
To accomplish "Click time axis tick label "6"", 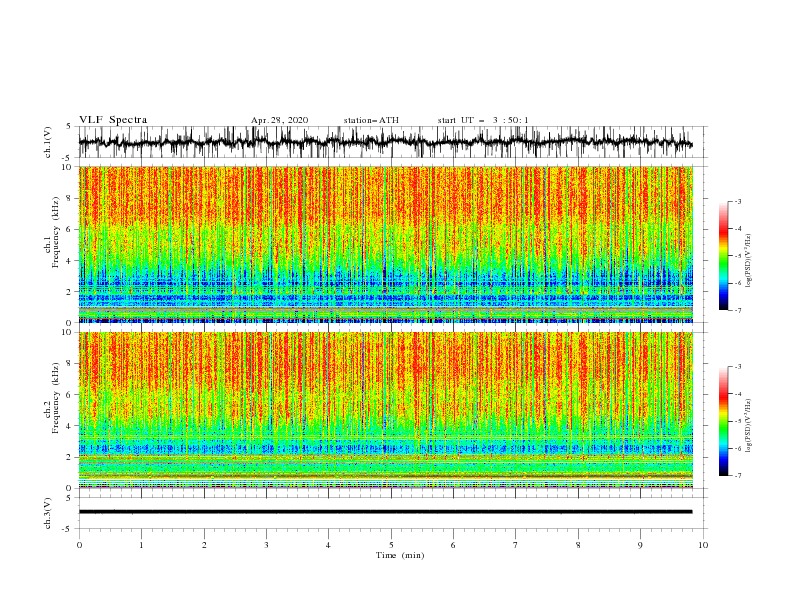I will (454, 545).
